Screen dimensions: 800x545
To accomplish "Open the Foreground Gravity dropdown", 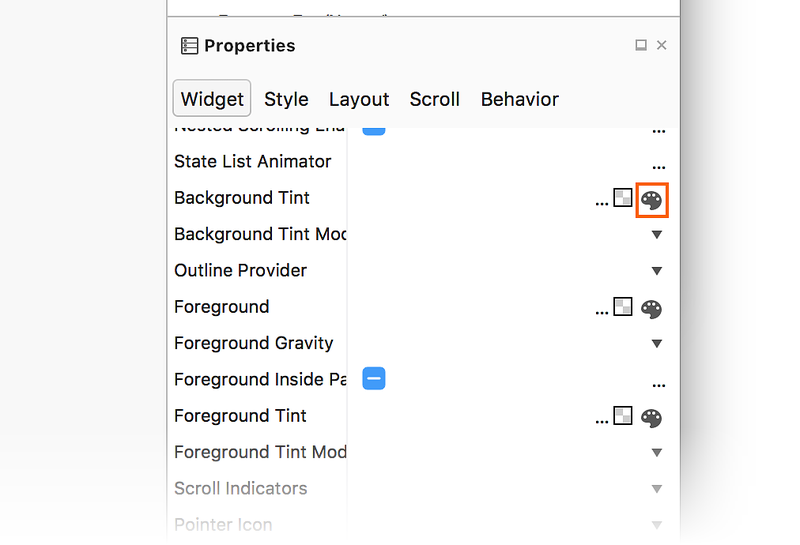I will pyautogui.click(x=657, y=344).
